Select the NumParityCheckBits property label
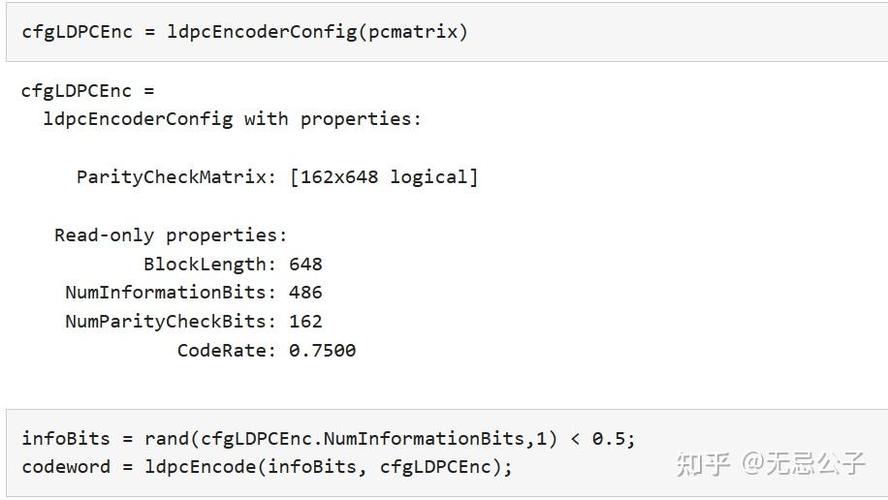 coord(171,322)
